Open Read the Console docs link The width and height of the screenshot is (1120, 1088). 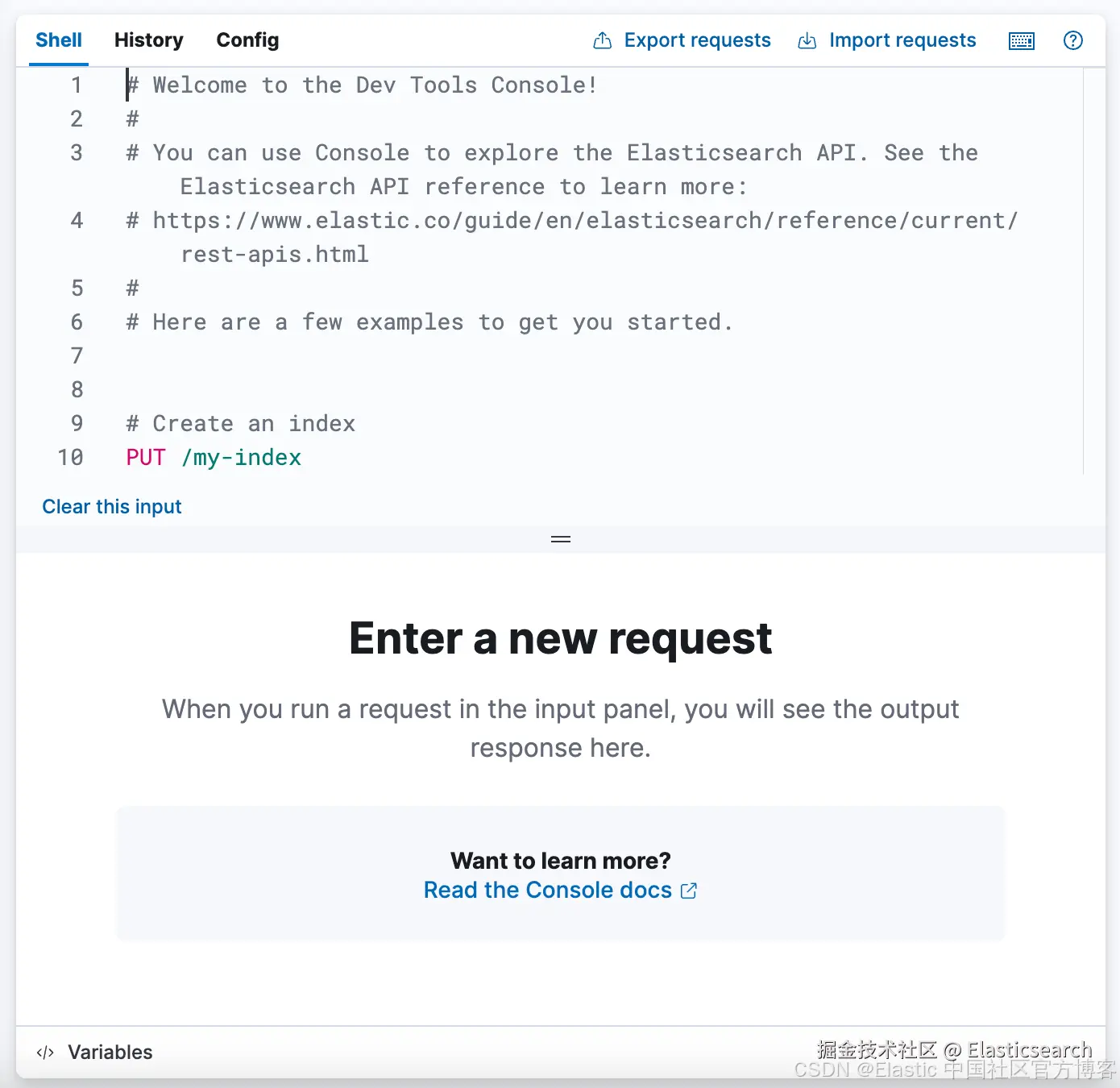click(x=560, y=890)
